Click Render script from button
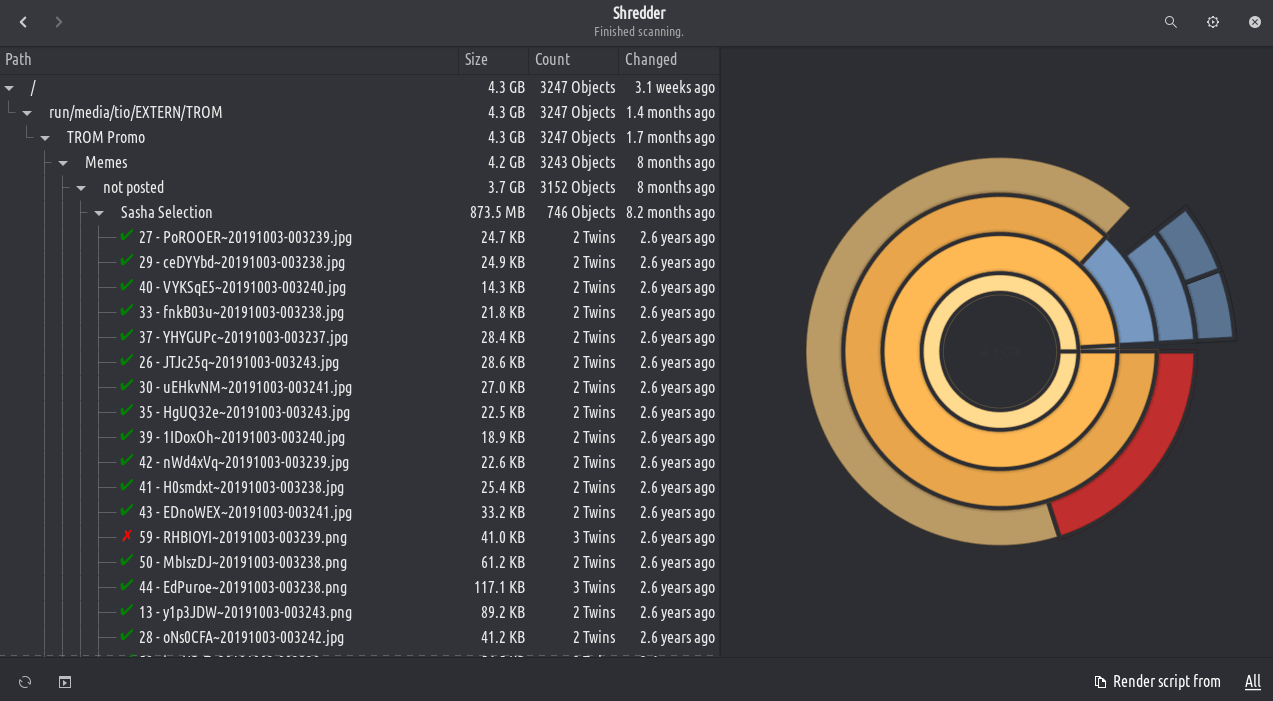Viewport: 1273px width, 701px height. click(1166, 682)
